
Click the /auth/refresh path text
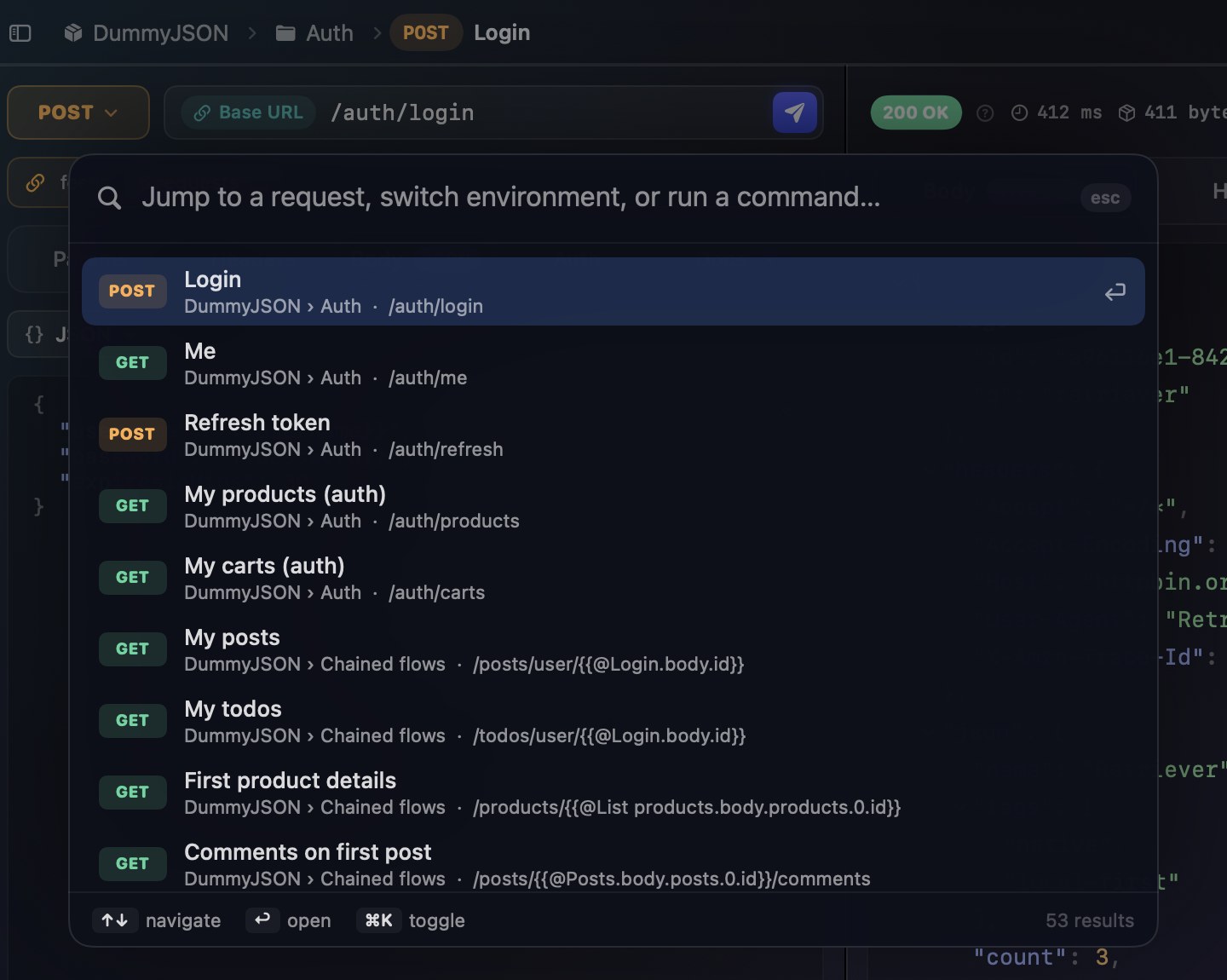click(446, 450)
